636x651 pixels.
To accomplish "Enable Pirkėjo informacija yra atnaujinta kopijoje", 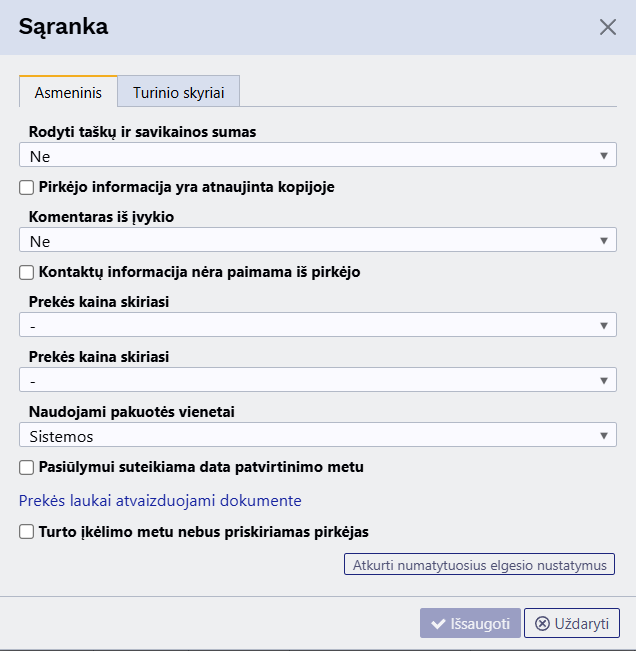I will tap(27, 187).
